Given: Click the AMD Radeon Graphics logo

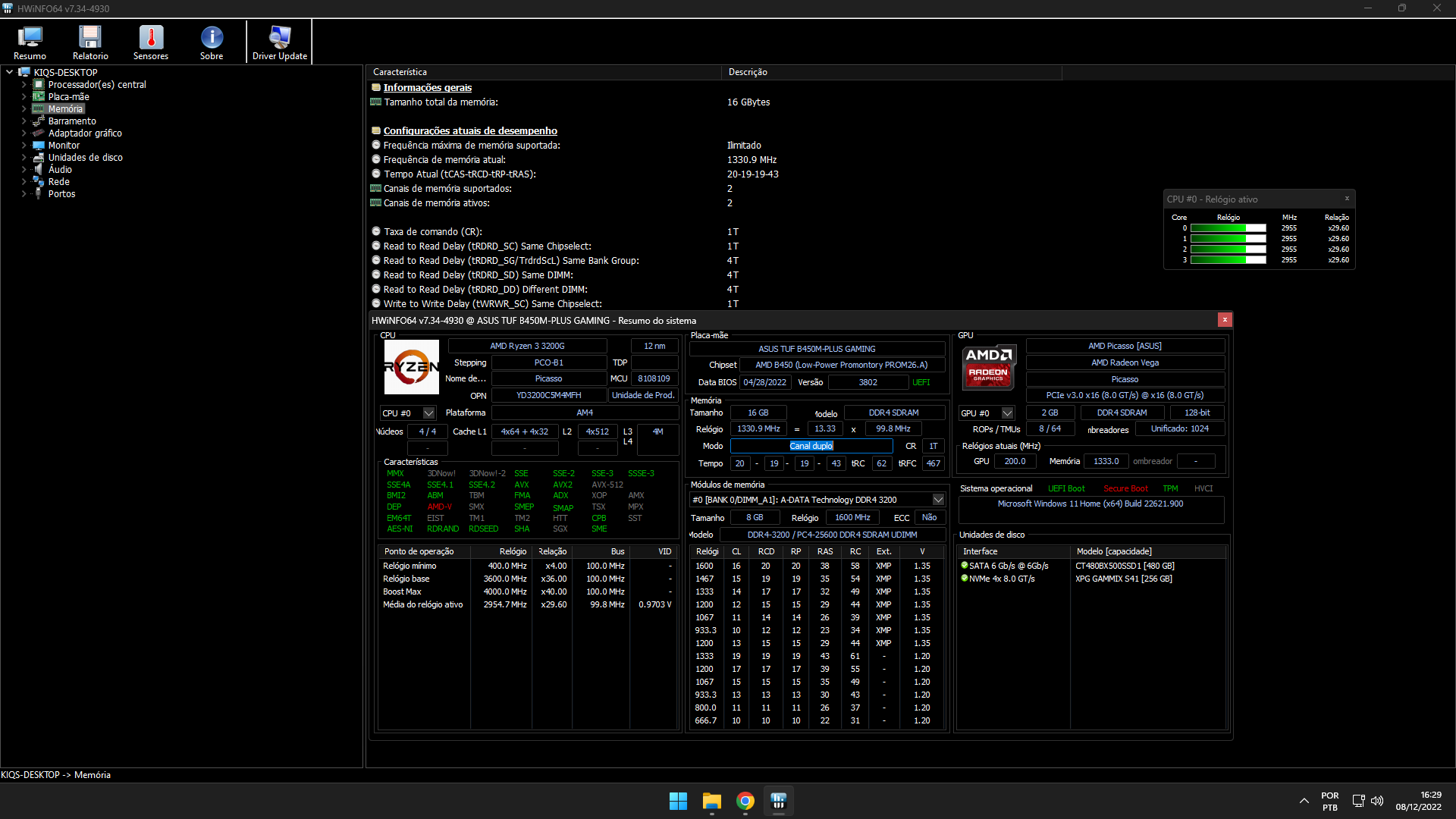Looking at the screenshot, I should point(988,367).
